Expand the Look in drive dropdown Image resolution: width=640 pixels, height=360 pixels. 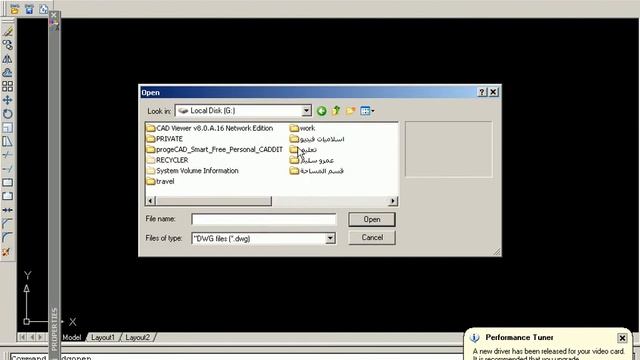click(x=306, y=111)
